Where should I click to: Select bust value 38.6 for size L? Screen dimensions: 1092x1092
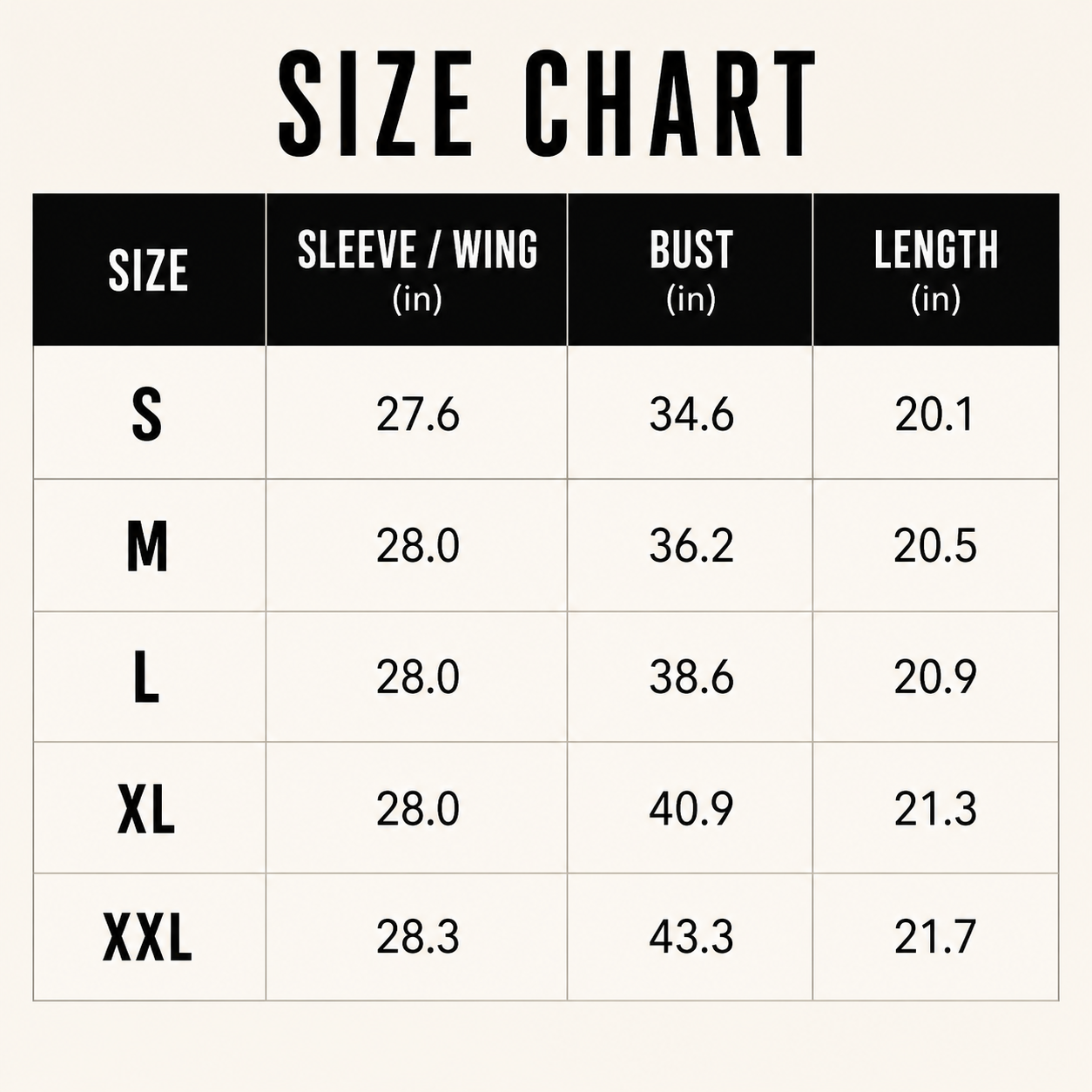tap(691, 677)
